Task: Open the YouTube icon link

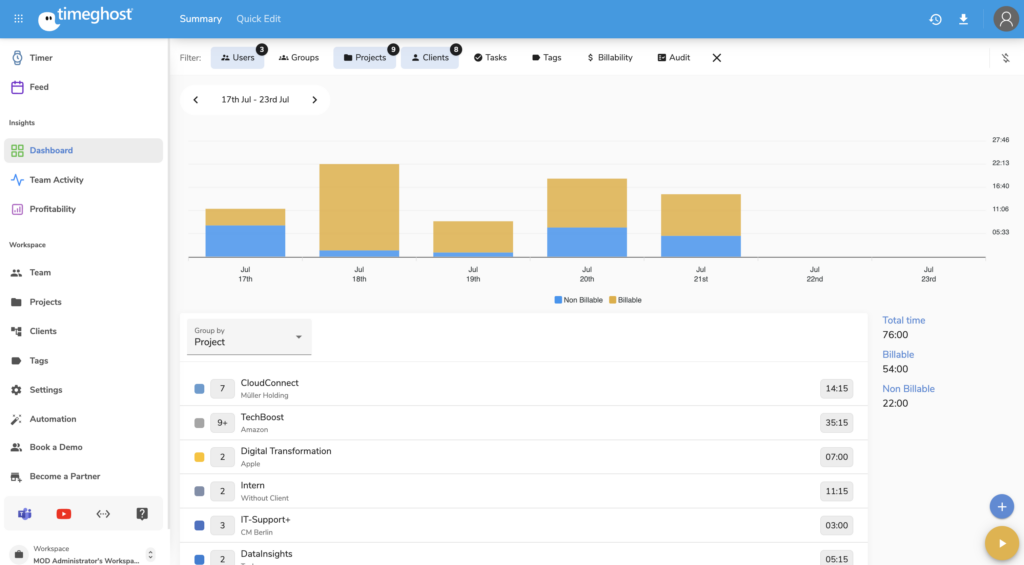Action: pyautogui.click(x=64, y=514)
